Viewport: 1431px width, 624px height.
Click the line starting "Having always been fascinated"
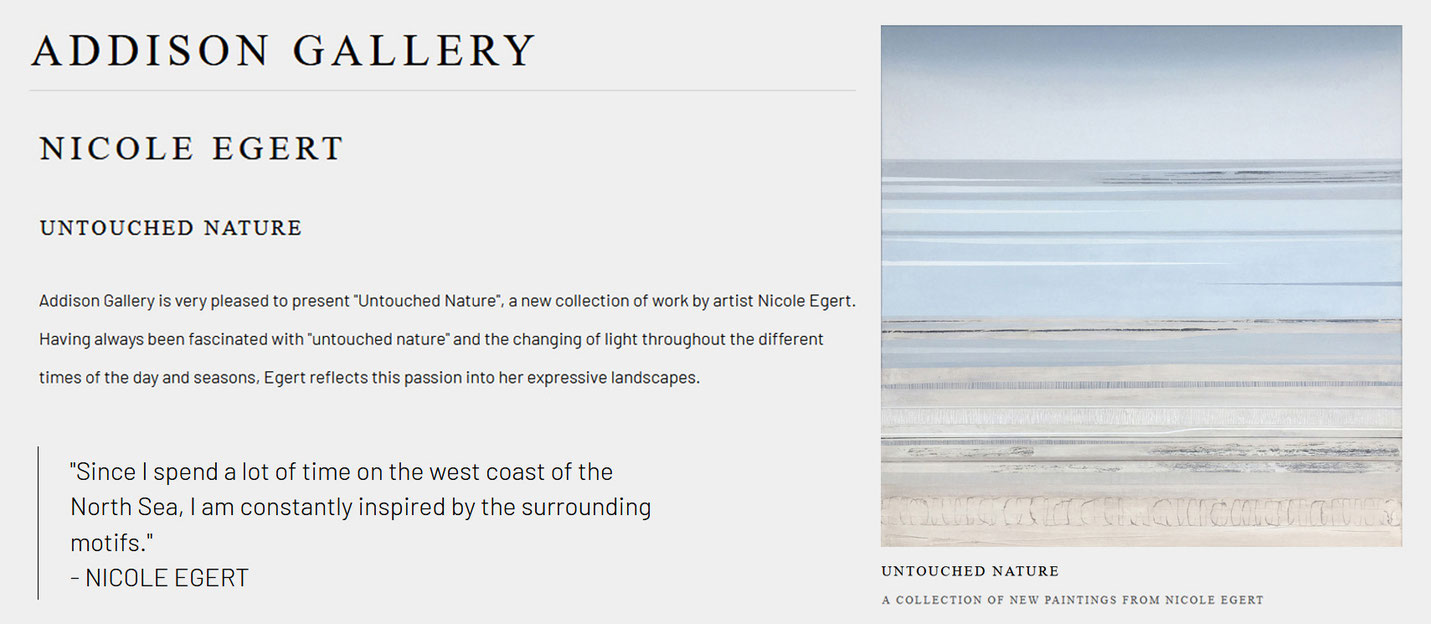(431, 340)
